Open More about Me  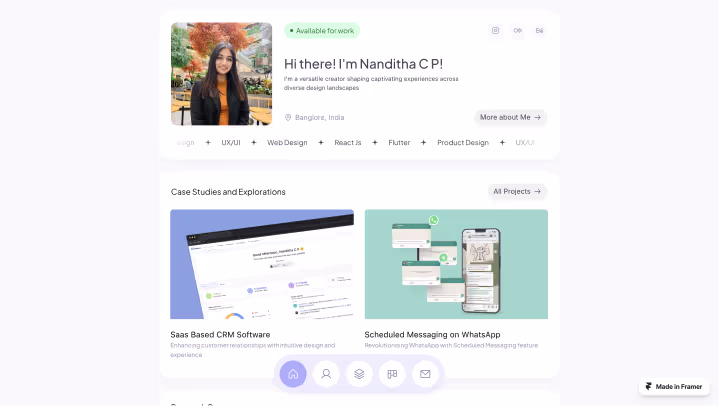coord(510,117)
